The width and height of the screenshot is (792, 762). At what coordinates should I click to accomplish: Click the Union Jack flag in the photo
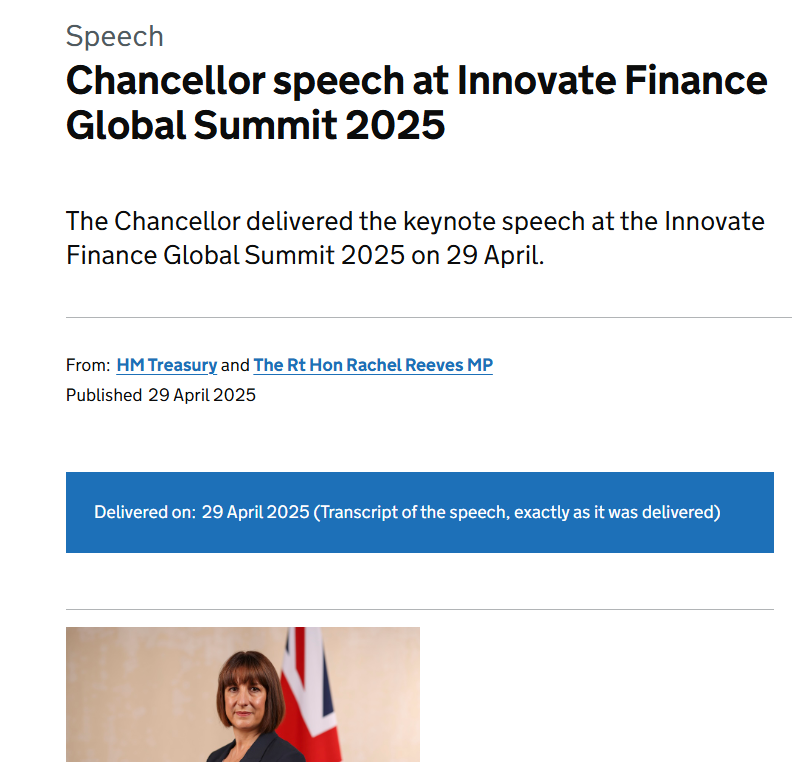[309, 692]
